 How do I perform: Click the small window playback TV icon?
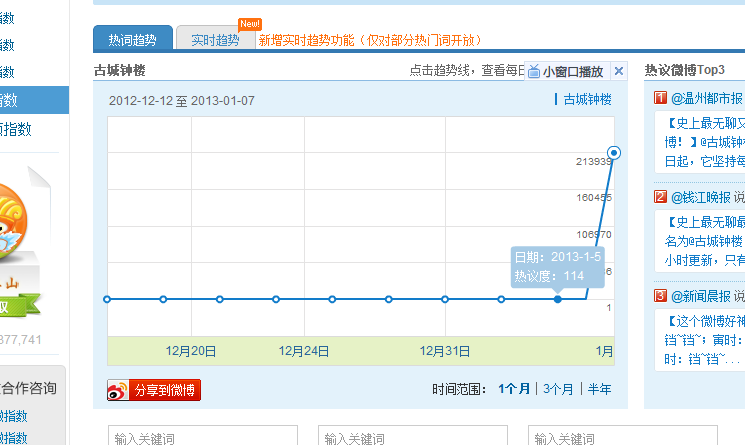tap(533, 71)
